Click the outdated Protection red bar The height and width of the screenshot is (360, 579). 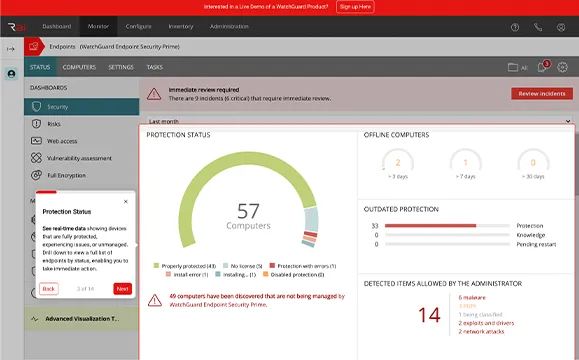[430, 226]
